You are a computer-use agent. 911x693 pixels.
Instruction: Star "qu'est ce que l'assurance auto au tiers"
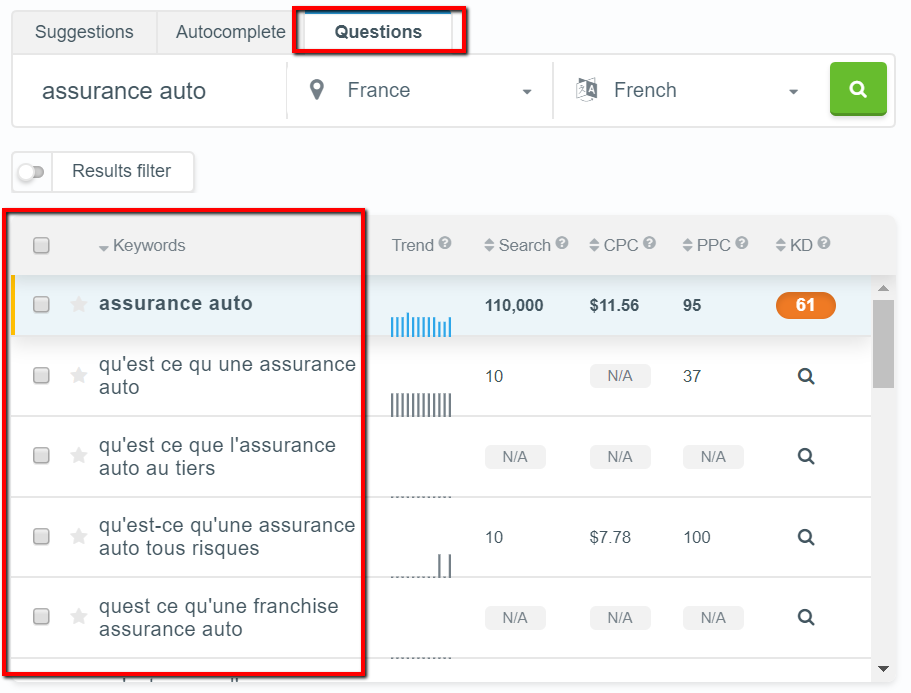click(78, 455)
